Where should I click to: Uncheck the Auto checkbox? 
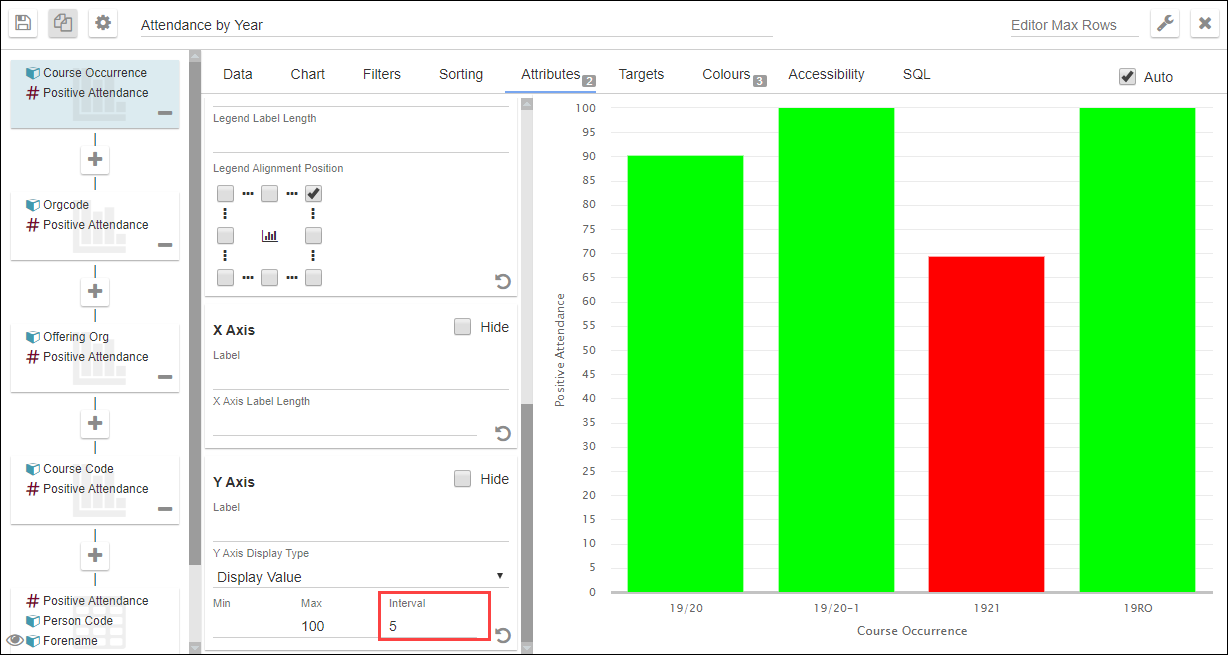(x=1128, y=75)
